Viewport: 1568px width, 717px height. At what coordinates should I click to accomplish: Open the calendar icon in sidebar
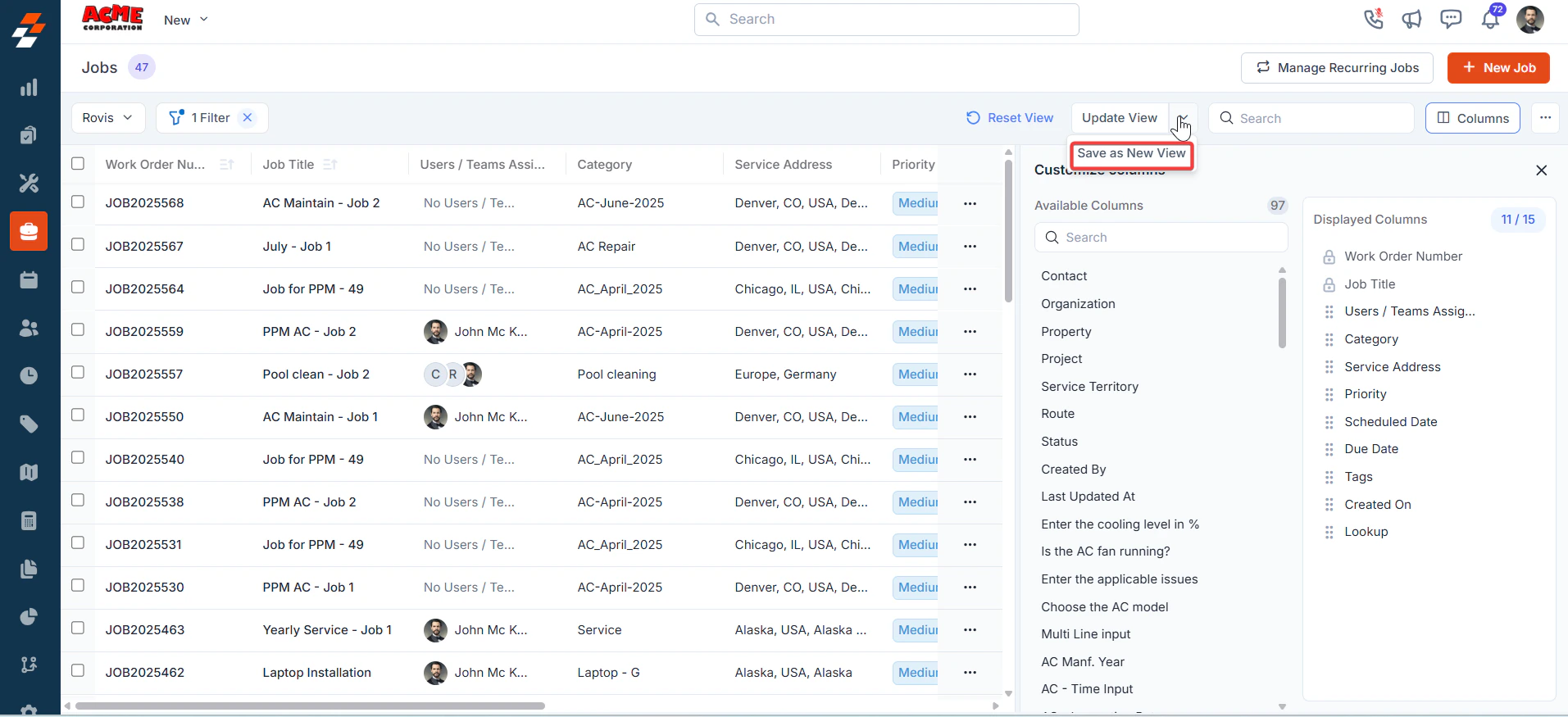(29, 279)
